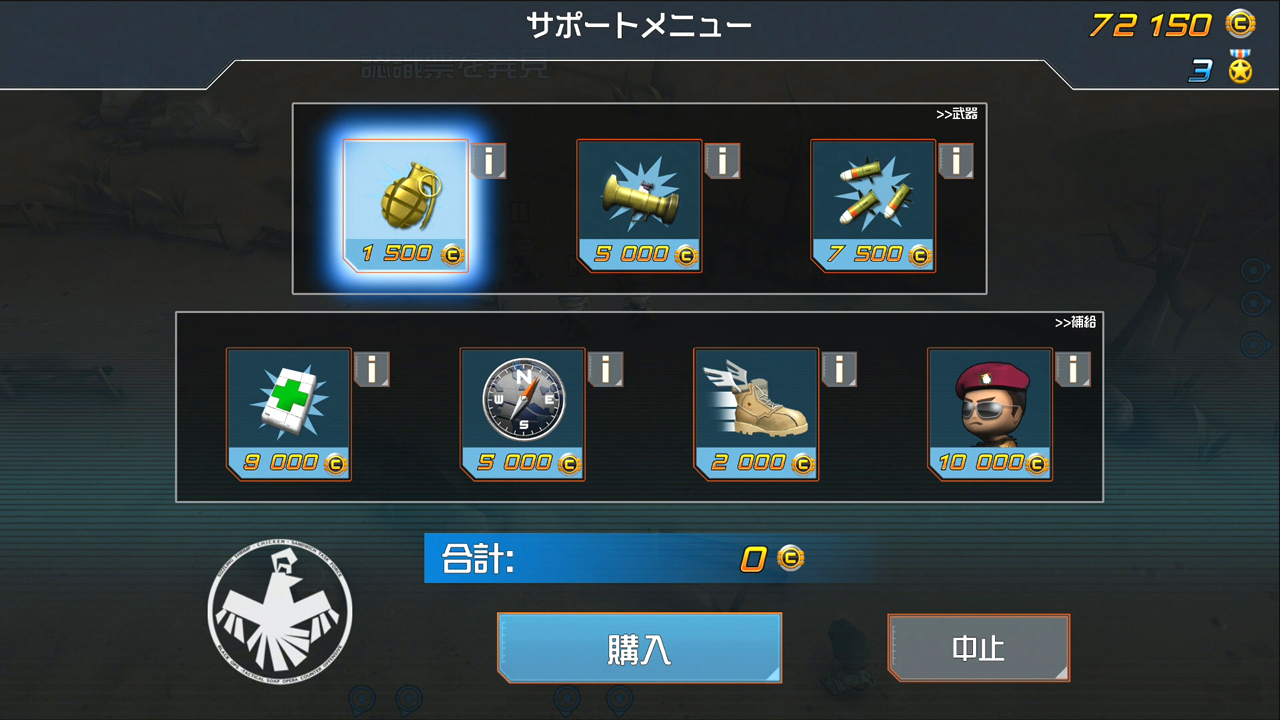Click the 中止 cancel button
Screen dimensions: 1280x720
(x=979, y=648)
